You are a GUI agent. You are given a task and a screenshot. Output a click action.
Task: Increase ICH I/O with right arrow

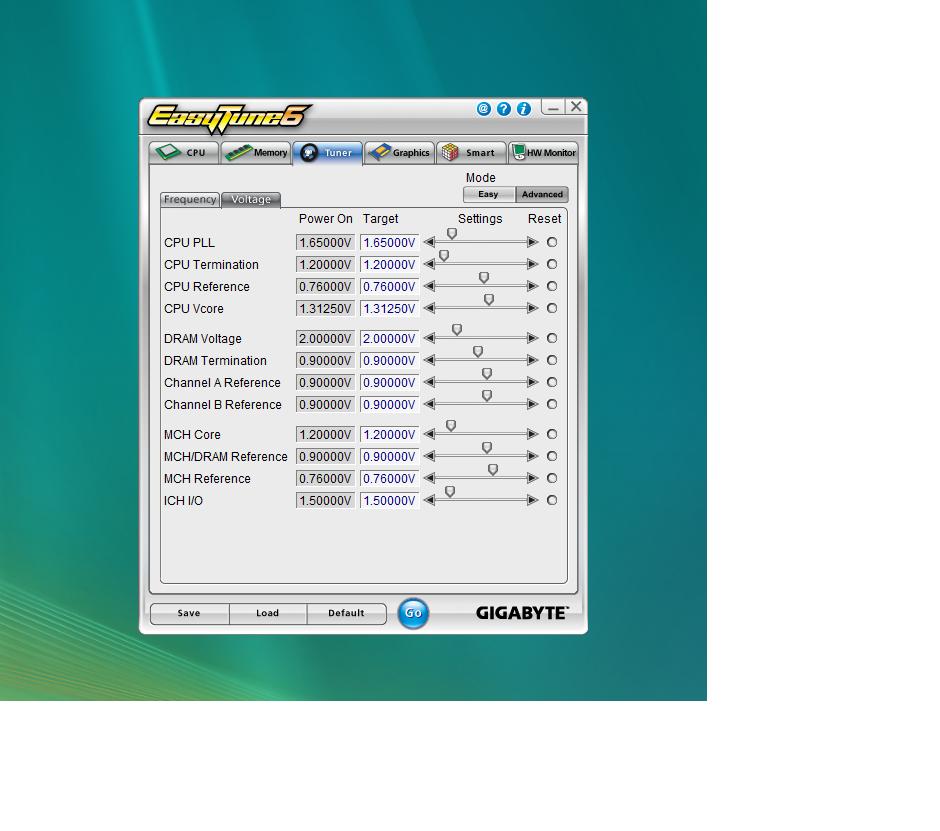pos(533,500)
